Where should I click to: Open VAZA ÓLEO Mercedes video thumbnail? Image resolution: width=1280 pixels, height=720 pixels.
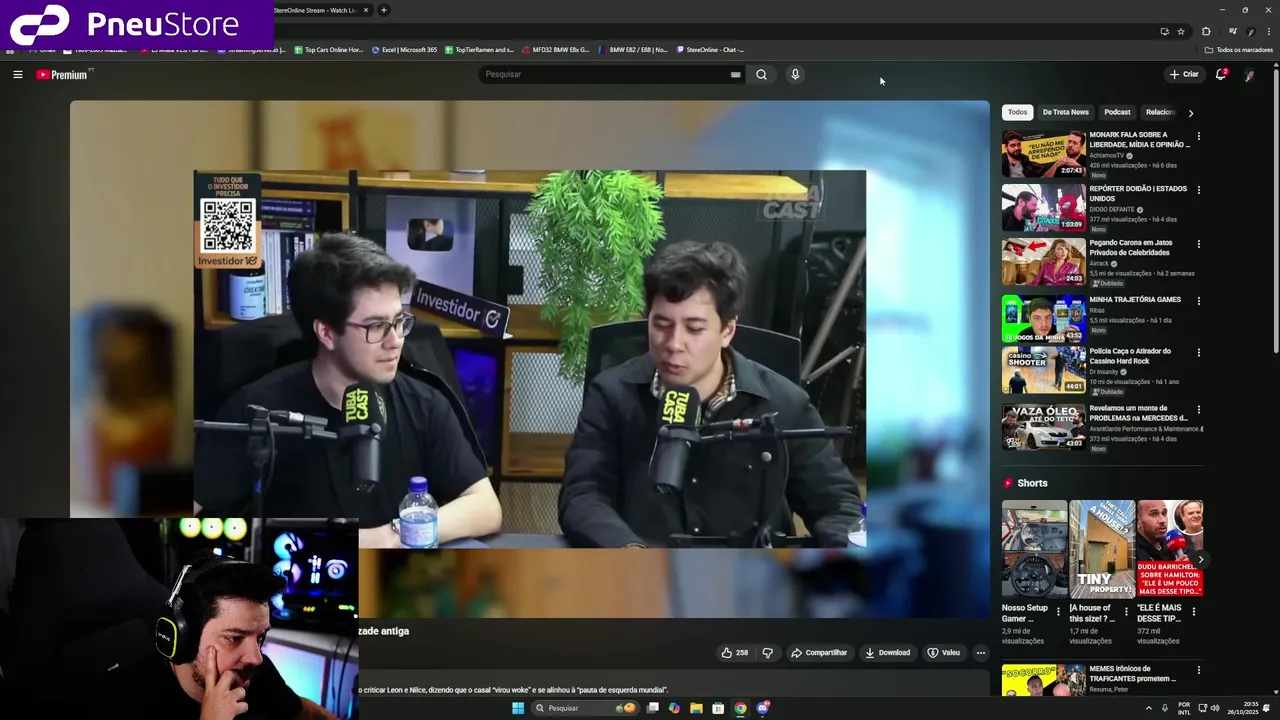[x=1043, y=428]
